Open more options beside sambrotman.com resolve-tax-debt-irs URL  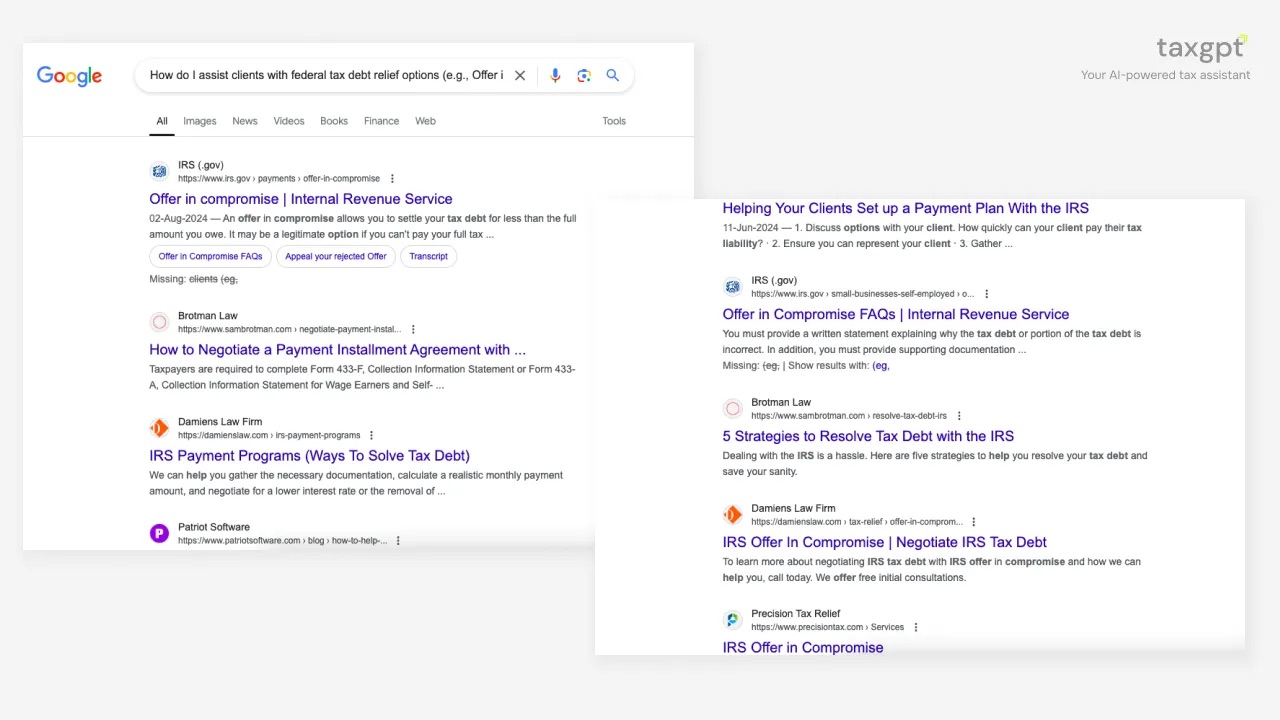[x=959, y=416]
